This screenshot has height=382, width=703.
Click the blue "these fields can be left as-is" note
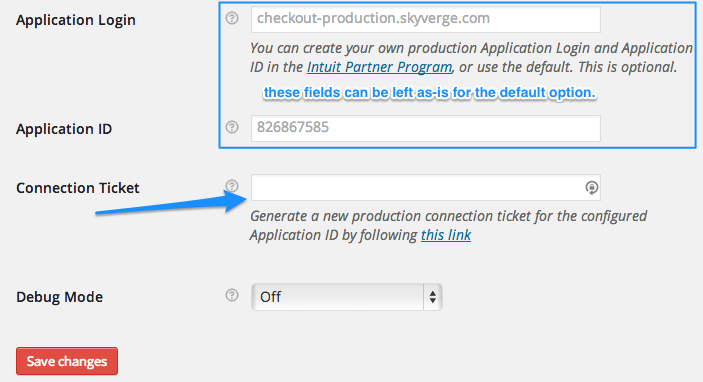pyautogui.click(x=430, y=92)
